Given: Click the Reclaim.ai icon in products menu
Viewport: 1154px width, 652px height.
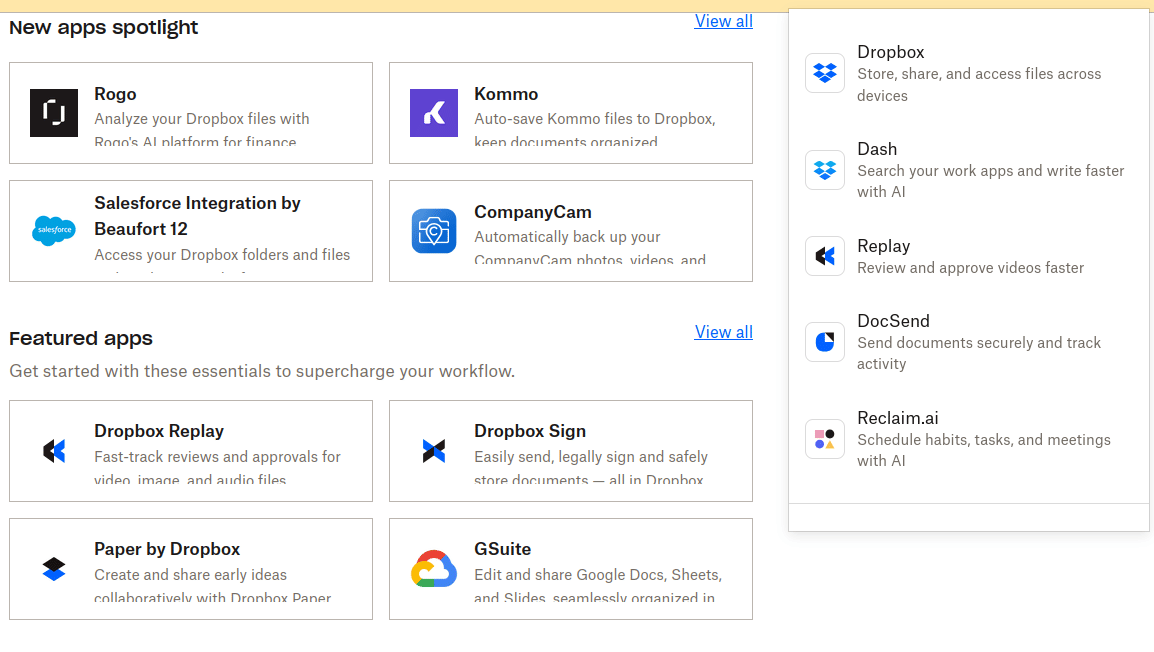Looking at the screenshot, I should pyautogui.click(x=824, y=439).
